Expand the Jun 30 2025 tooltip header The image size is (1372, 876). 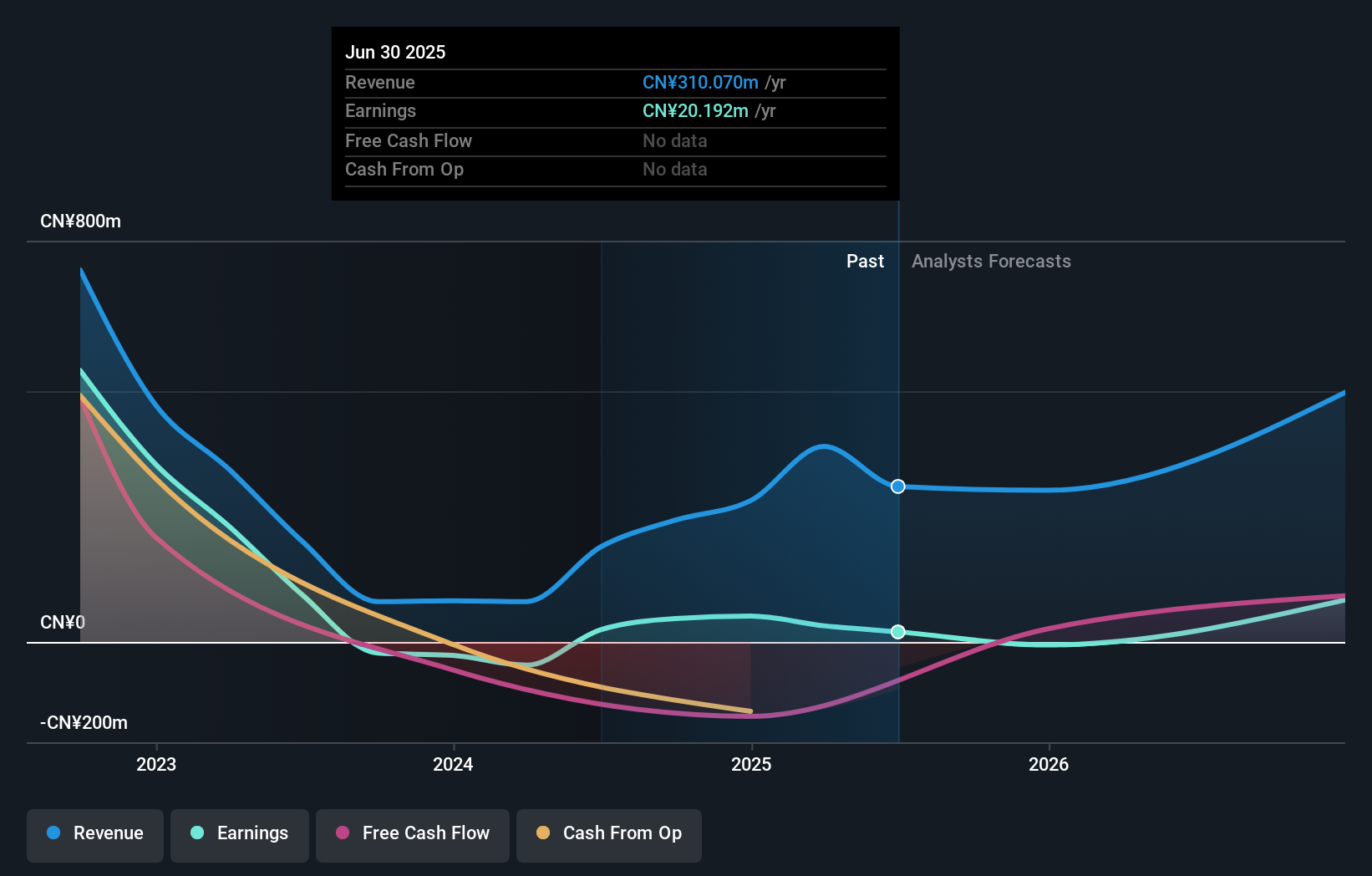tap(395, 52)
